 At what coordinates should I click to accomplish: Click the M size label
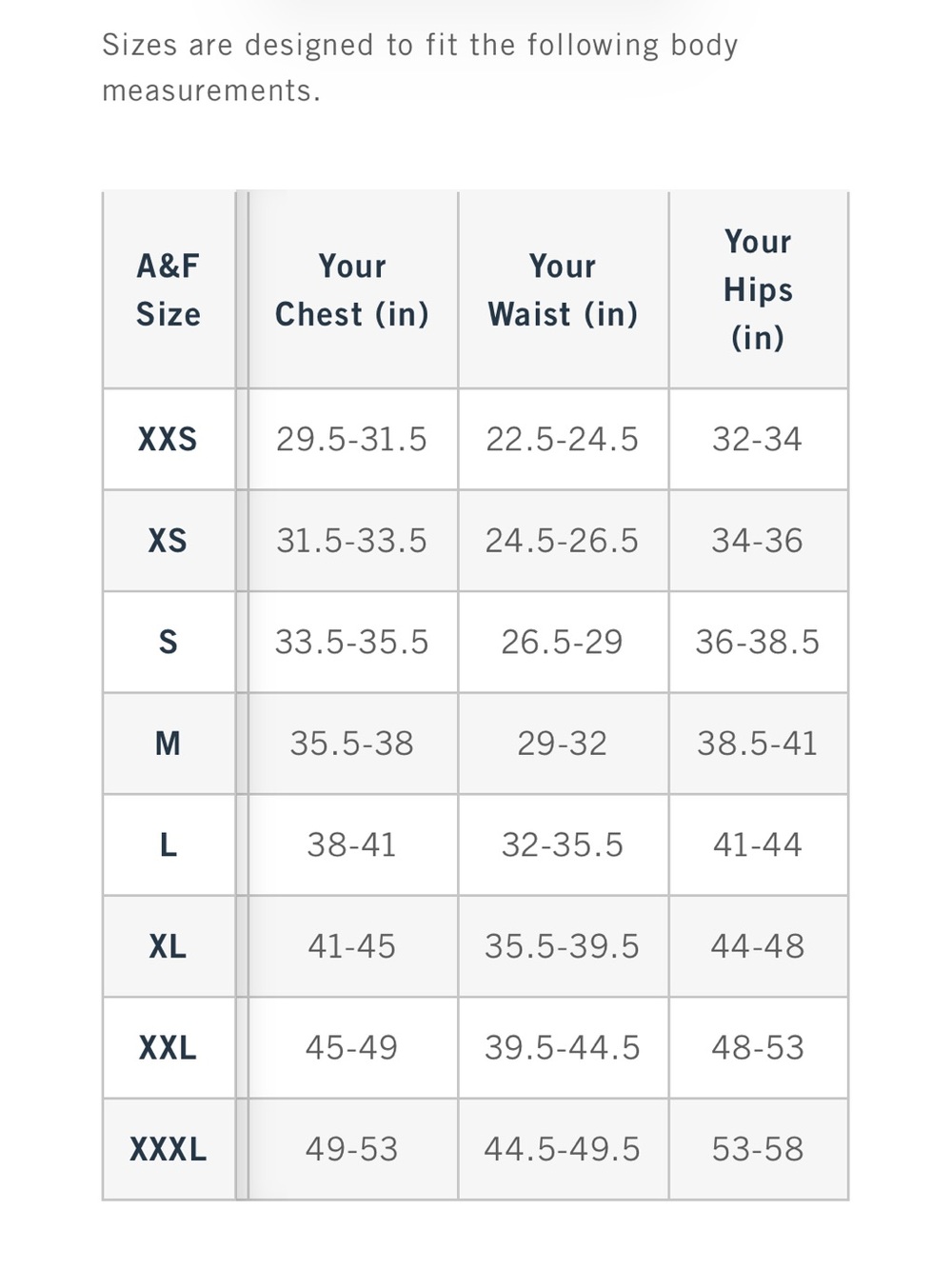(x=168, y=744)
